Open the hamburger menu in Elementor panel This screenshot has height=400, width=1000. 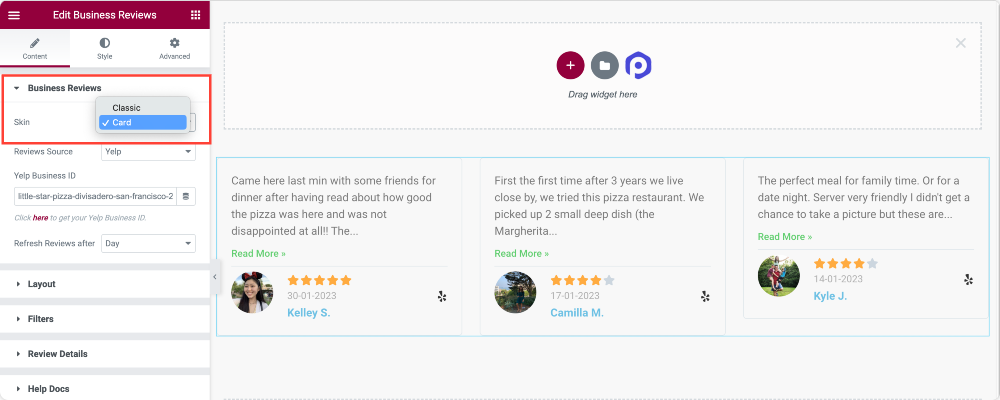pyautogui.click(x=13, y=15)
